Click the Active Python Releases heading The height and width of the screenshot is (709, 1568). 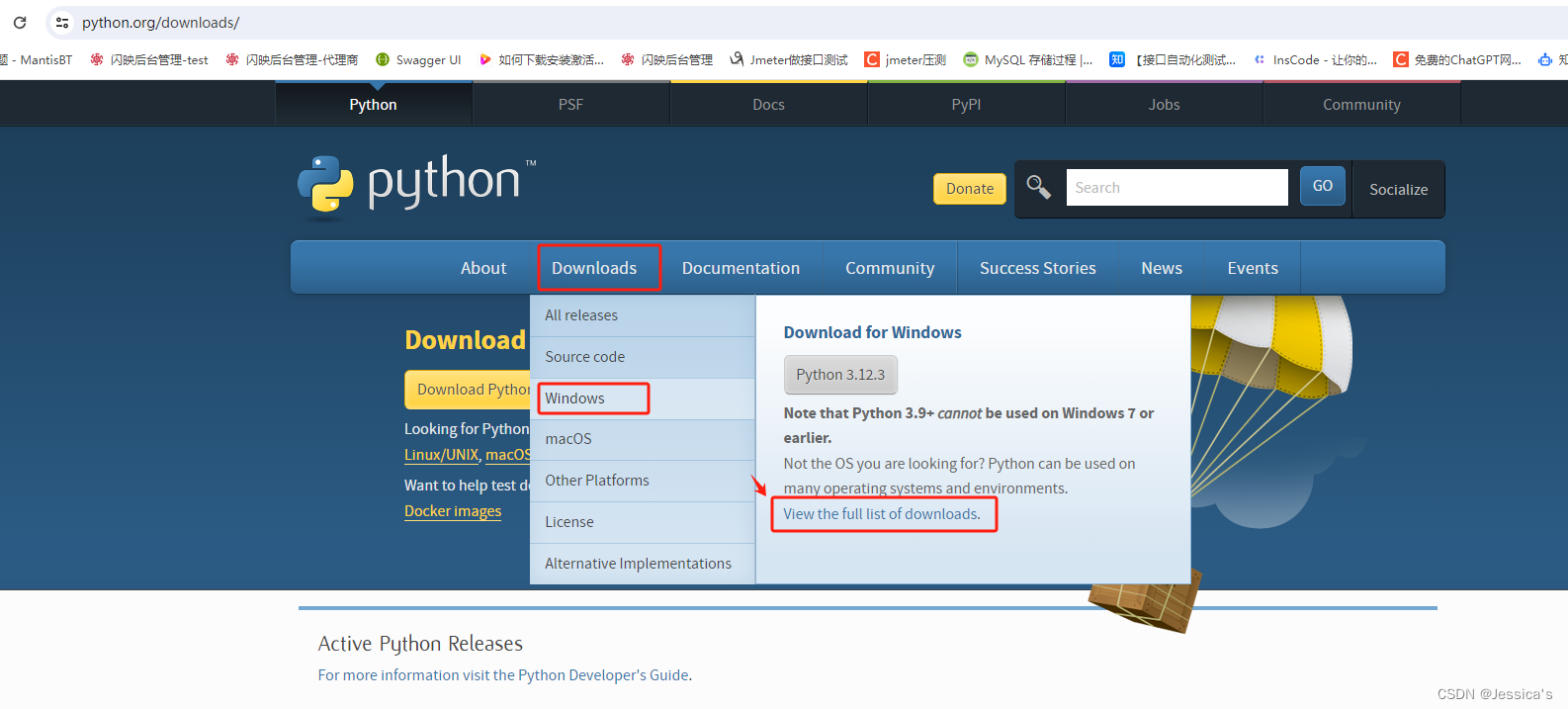pos(420,644)
